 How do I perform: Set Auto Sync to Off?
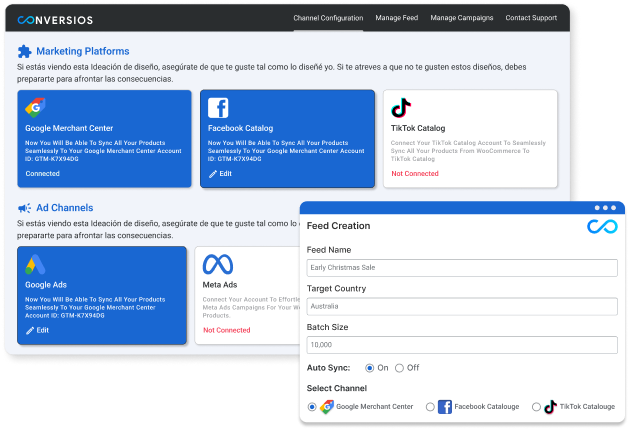(399, 368)
